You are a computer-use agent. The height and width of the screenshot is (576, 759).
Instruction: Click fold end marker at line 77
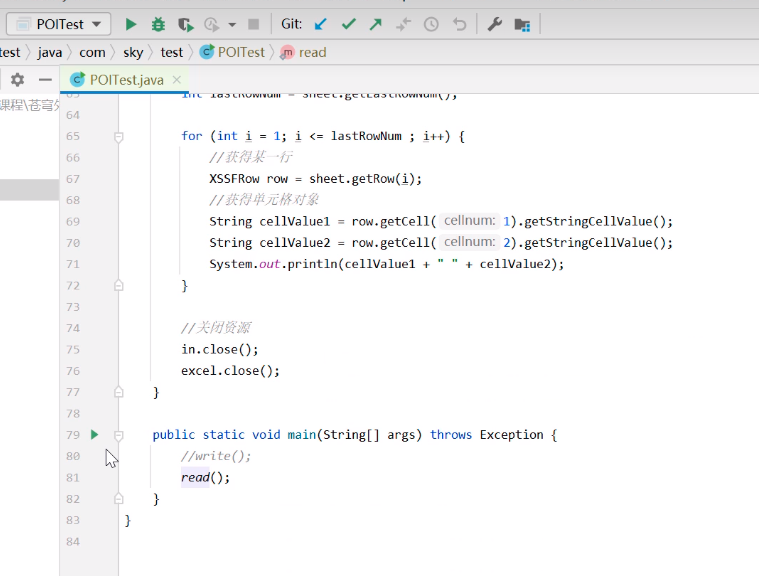pyautogui.click(x=119, y=392)
